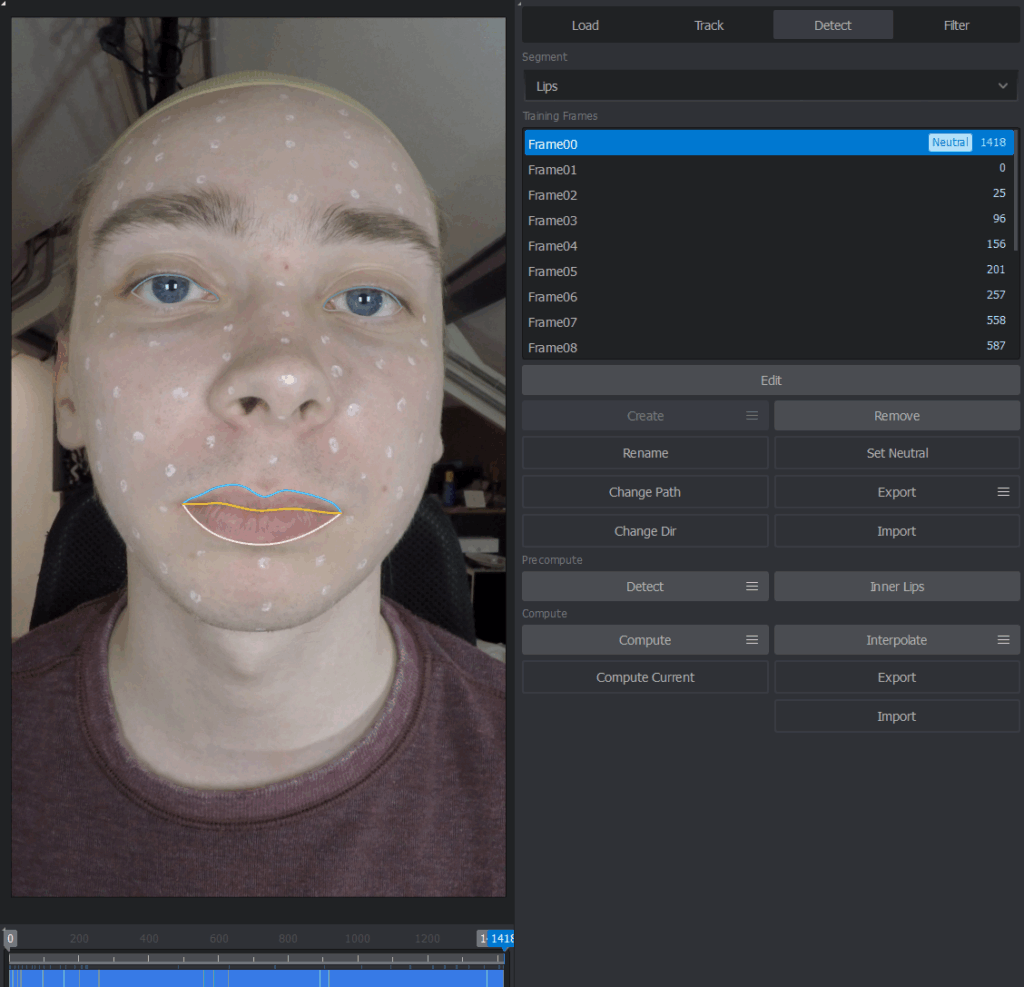Click the Set Neutral button

click(x=897, y=453)
